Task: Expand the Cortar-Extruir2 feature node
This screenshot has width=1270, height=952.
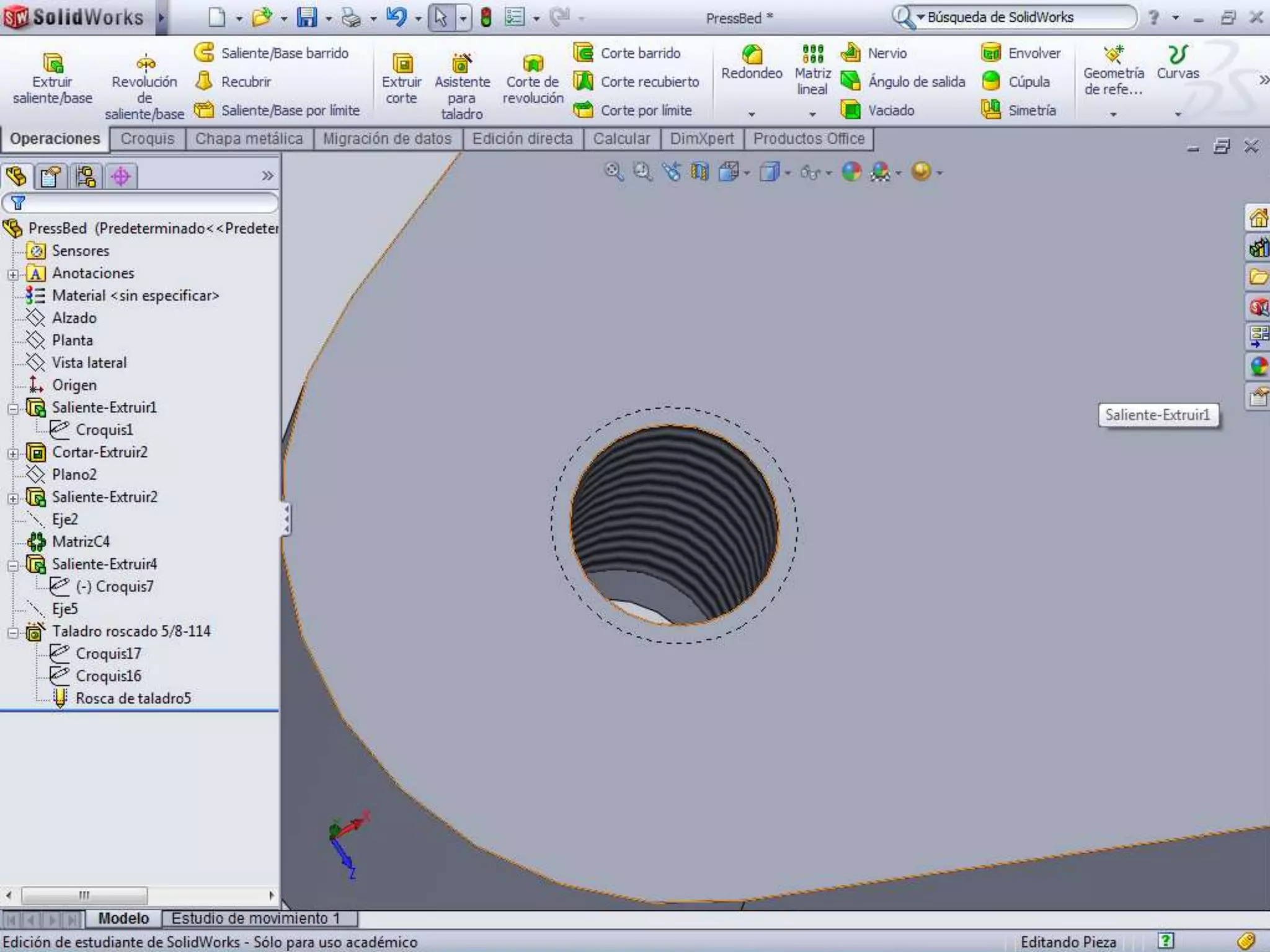Action: pos(13,453)
